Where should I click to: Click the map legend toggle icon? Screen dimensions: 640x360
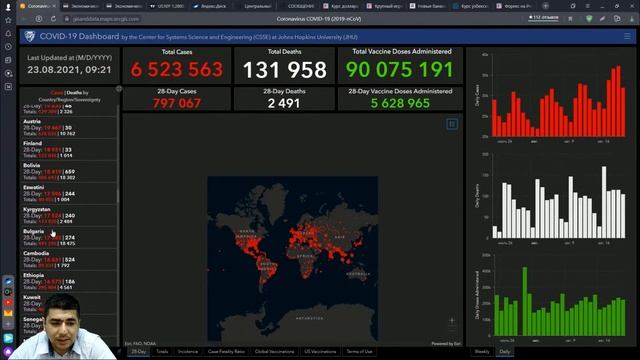pos(452,124)
